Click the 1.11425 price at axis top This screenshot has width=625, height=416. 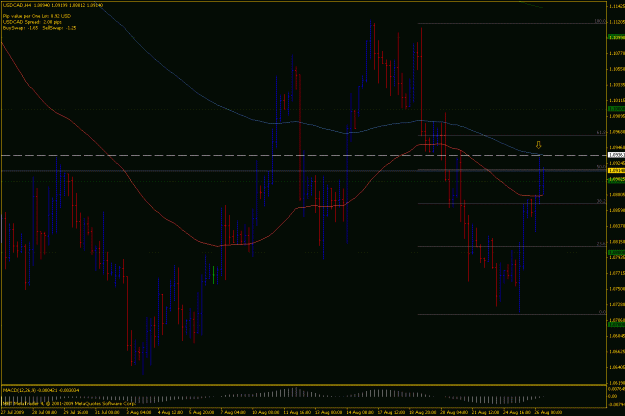[x=617, y=6]
